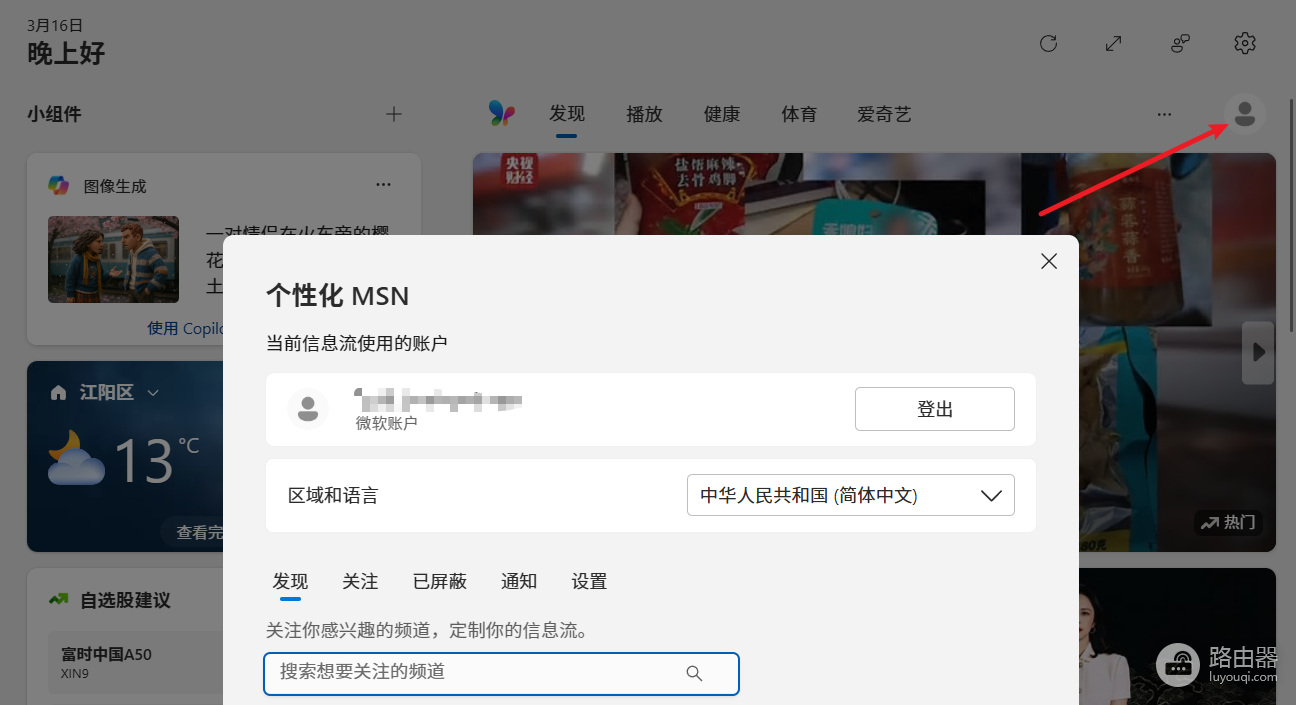Close the 个性化 MSN dialog

[1049, 261]
